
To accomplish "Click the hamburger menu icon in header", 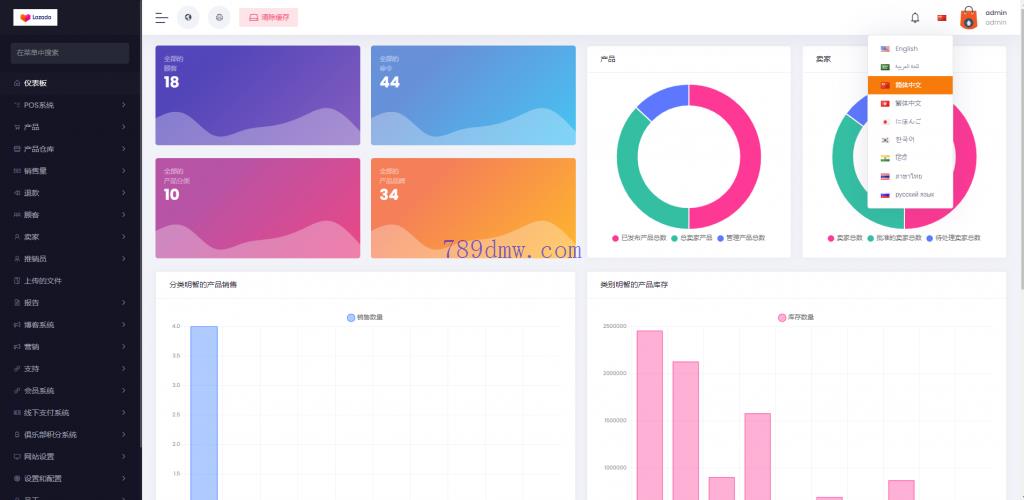I will (x=161, y=18).
